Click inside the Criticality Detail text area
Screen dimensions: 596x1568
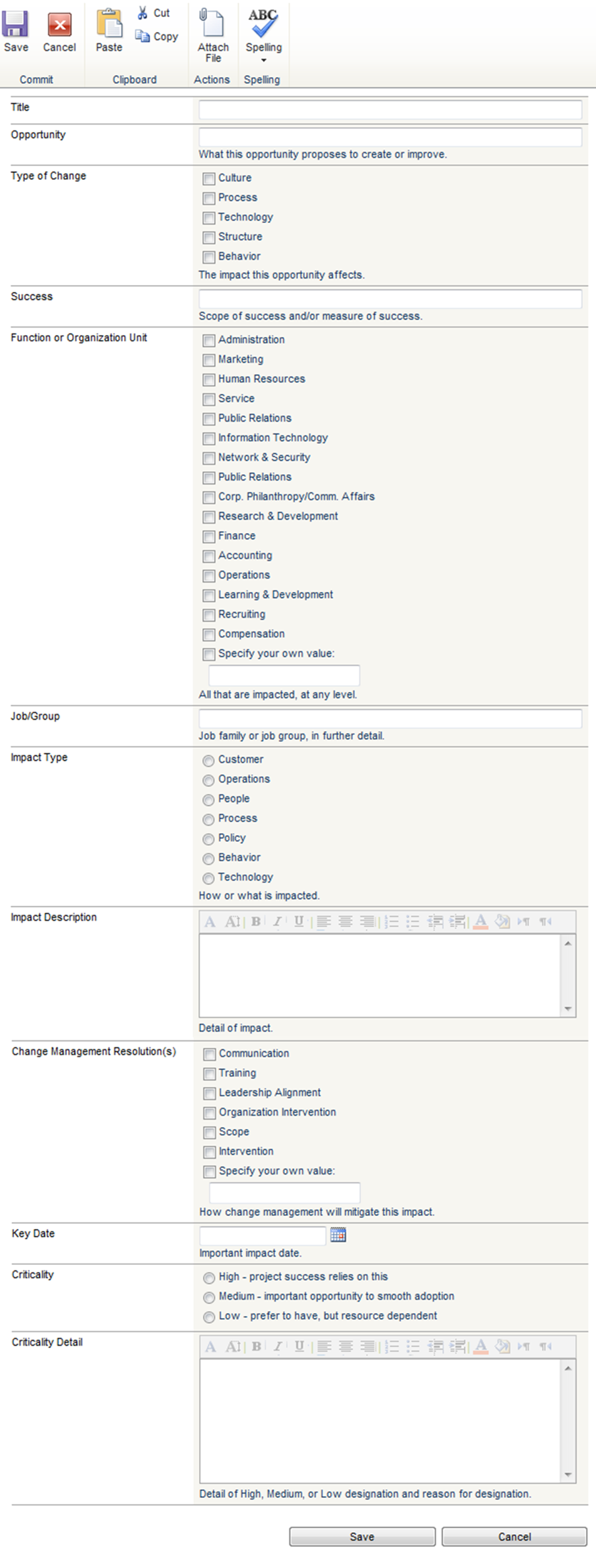coord(380,1420)
